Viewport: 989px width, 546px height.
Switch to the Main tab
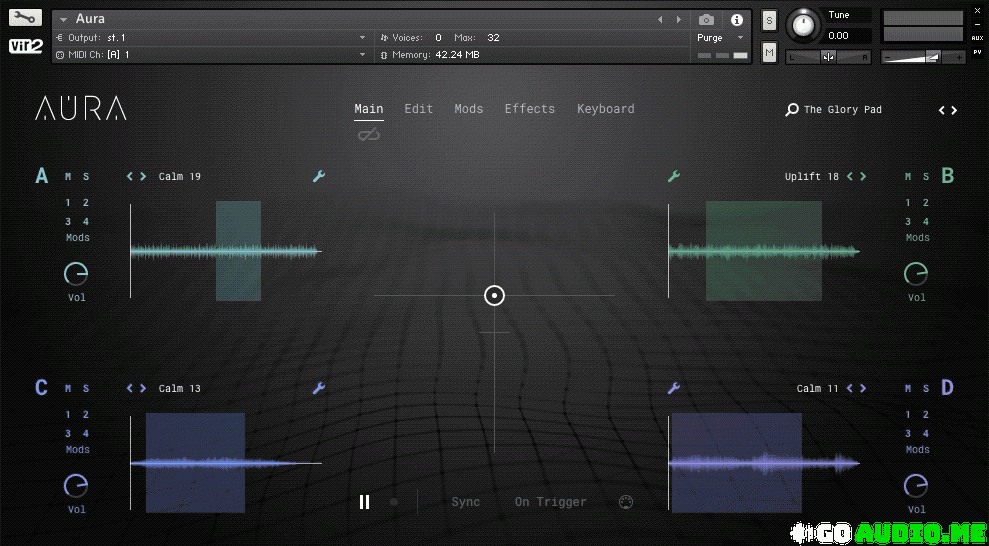click(x=369, y=108)
